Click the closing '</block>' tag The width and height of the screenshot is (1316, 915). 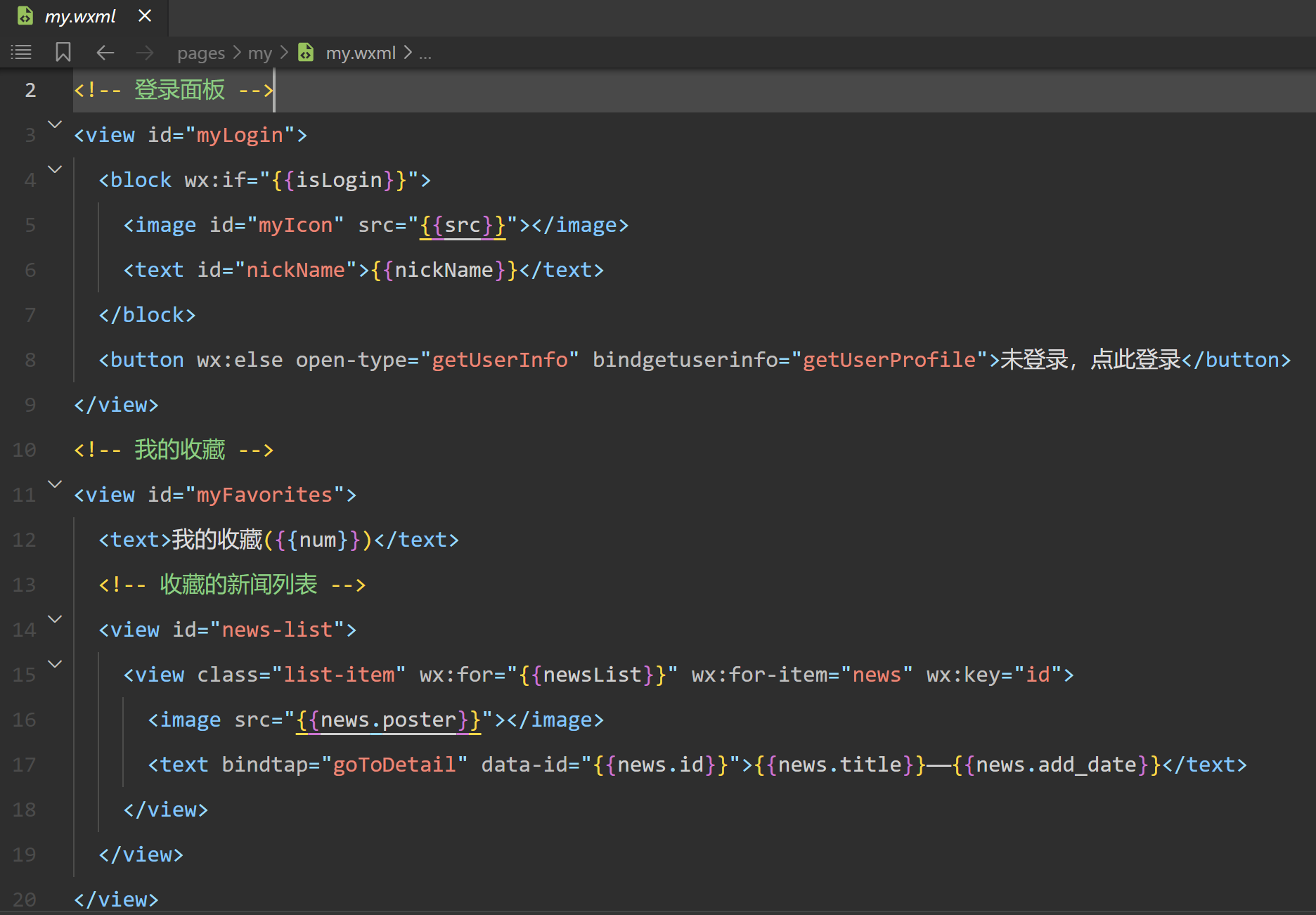click(x=147, y=315)
